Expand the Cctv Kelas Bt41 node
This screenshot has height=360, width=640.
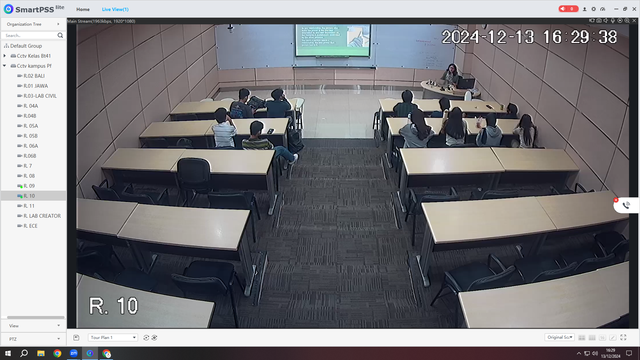point(4,56)
